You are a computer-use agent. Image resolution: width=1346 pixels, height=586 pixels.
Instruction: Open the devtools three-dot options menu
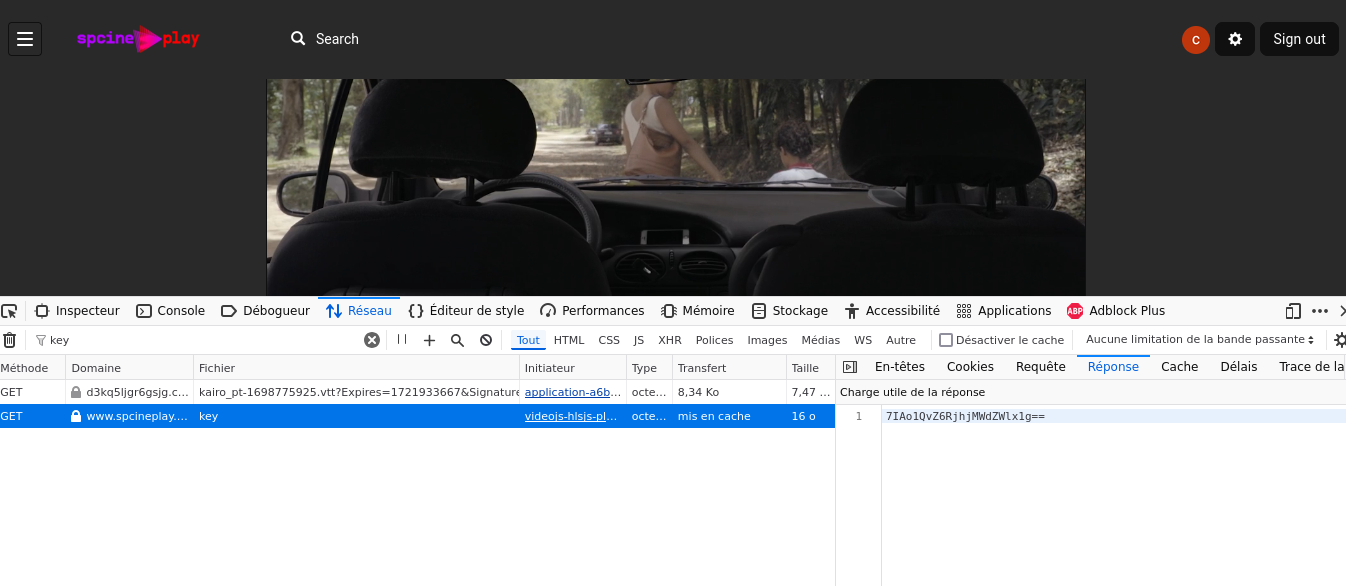click(1320, 311)
